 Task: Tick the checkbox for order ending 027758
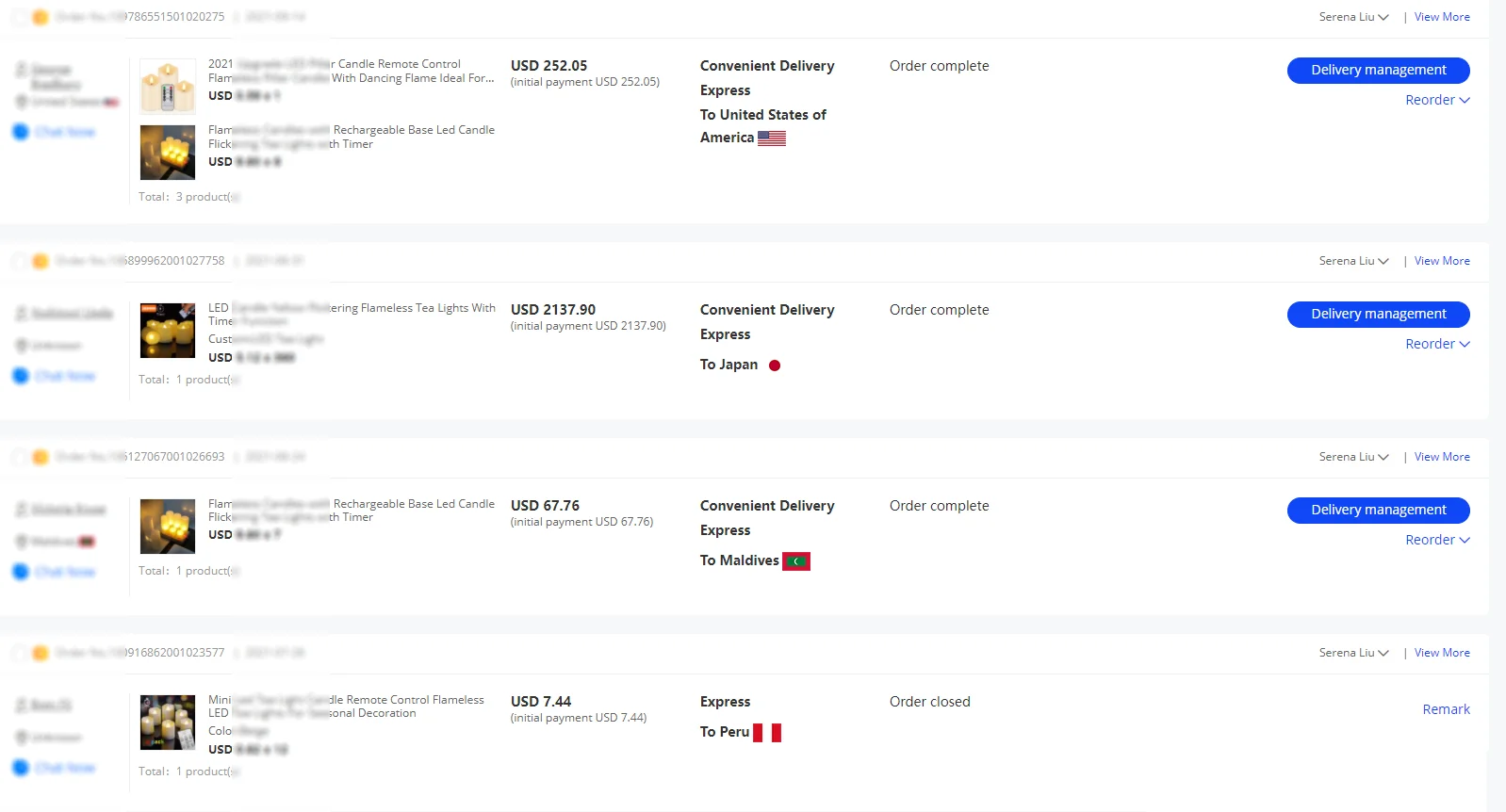[19, 262]
